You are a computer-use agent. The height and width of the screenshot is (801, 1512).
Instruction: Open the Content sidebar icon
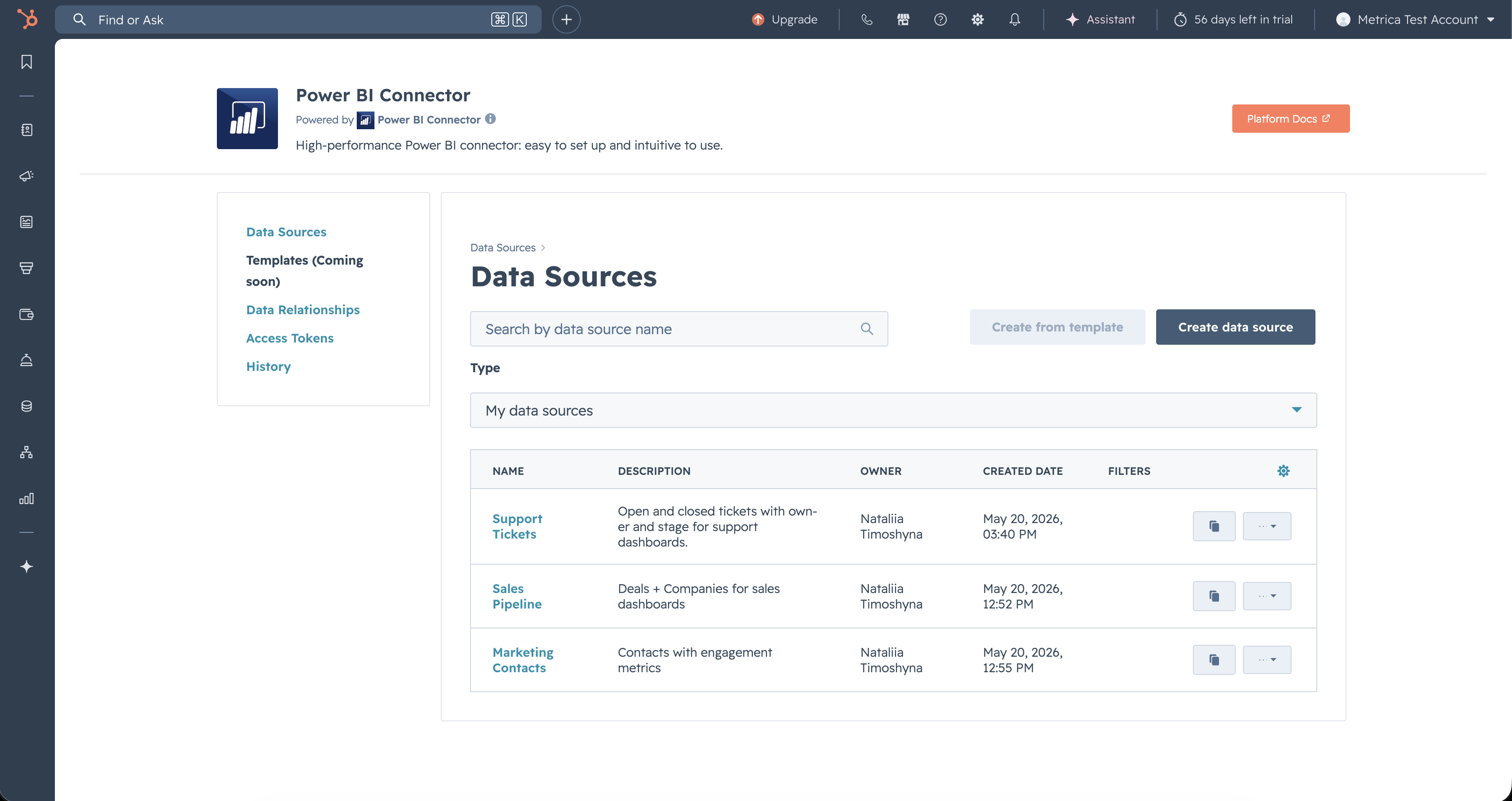(x=27, y=222)
